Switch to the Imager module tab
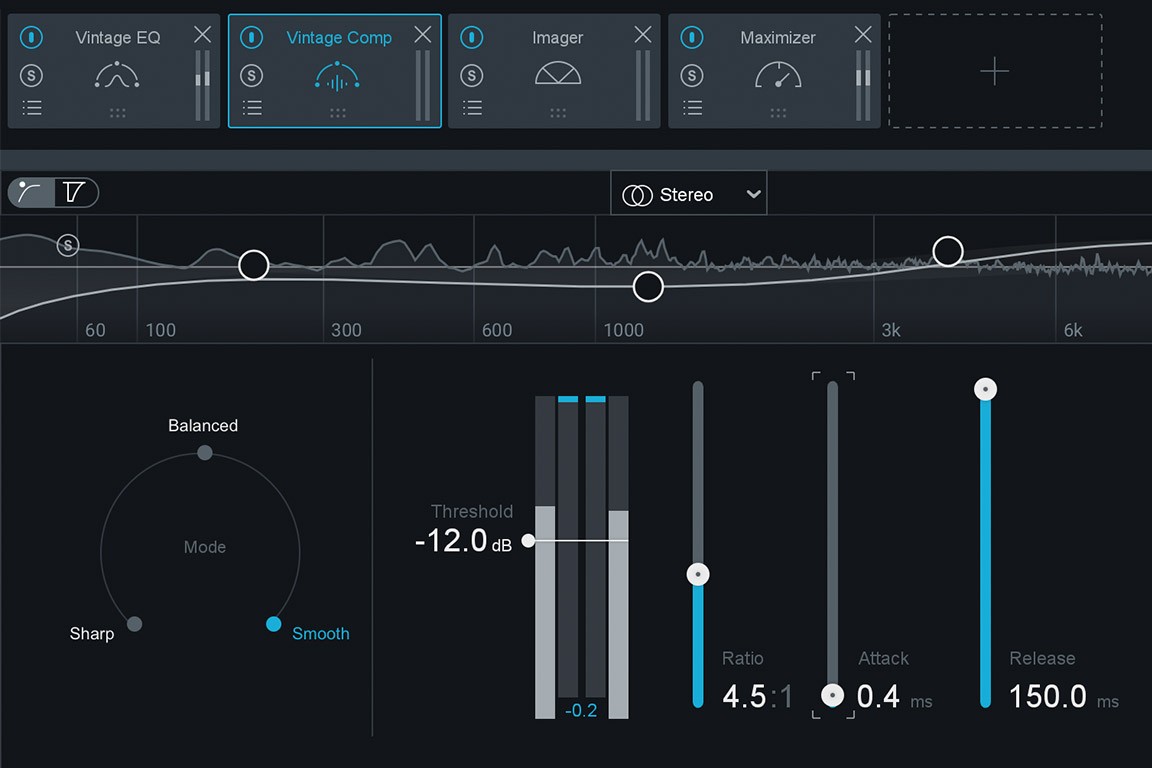This screenshot has width=1152, height=768. pyautogui.click(x=557, y=37)
